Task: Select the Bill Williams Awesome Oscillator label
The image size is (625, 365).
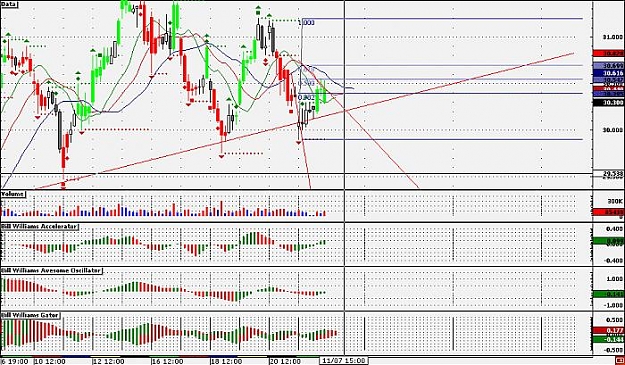Action: pyautogui.click(x=51, y=271)
